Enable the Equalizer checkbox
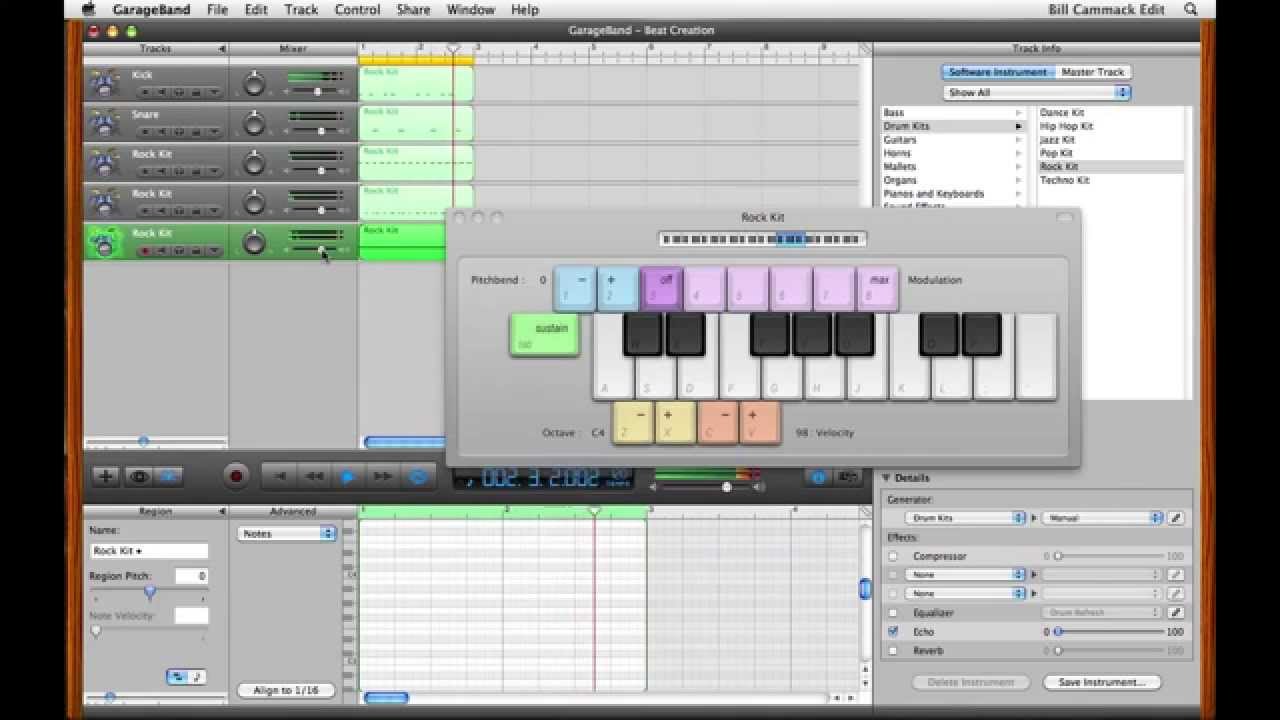The height and width of the screenshot is (720, 1280). tap(893, 613)
